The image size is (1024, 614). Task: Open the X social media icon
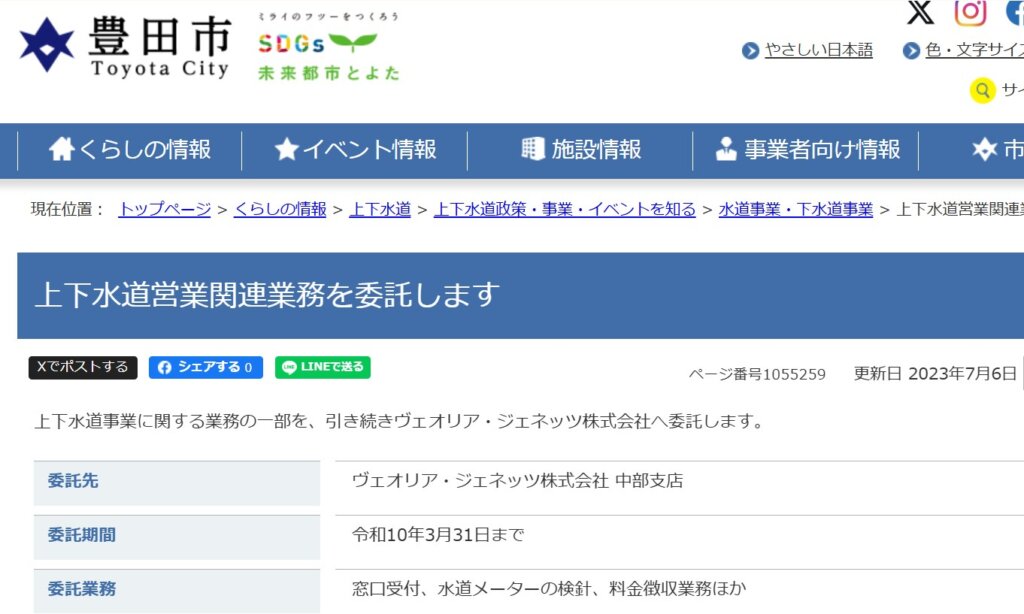[x=920, y=12]
